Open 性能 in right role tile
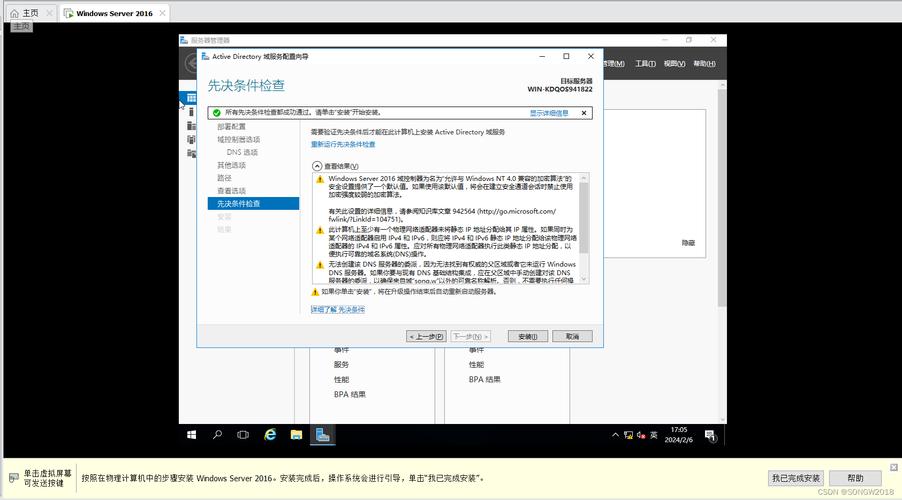902x500 pixels. (476, 364)
